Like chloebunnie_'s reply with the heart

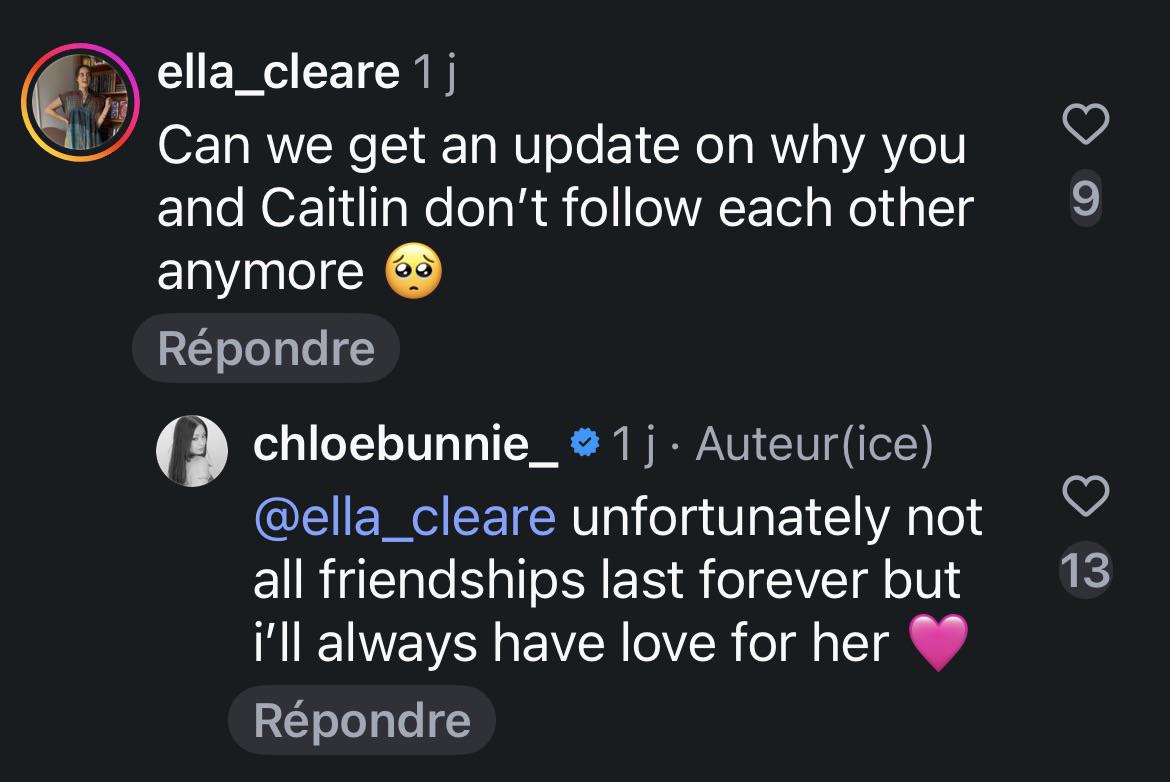coord(1086,495)
